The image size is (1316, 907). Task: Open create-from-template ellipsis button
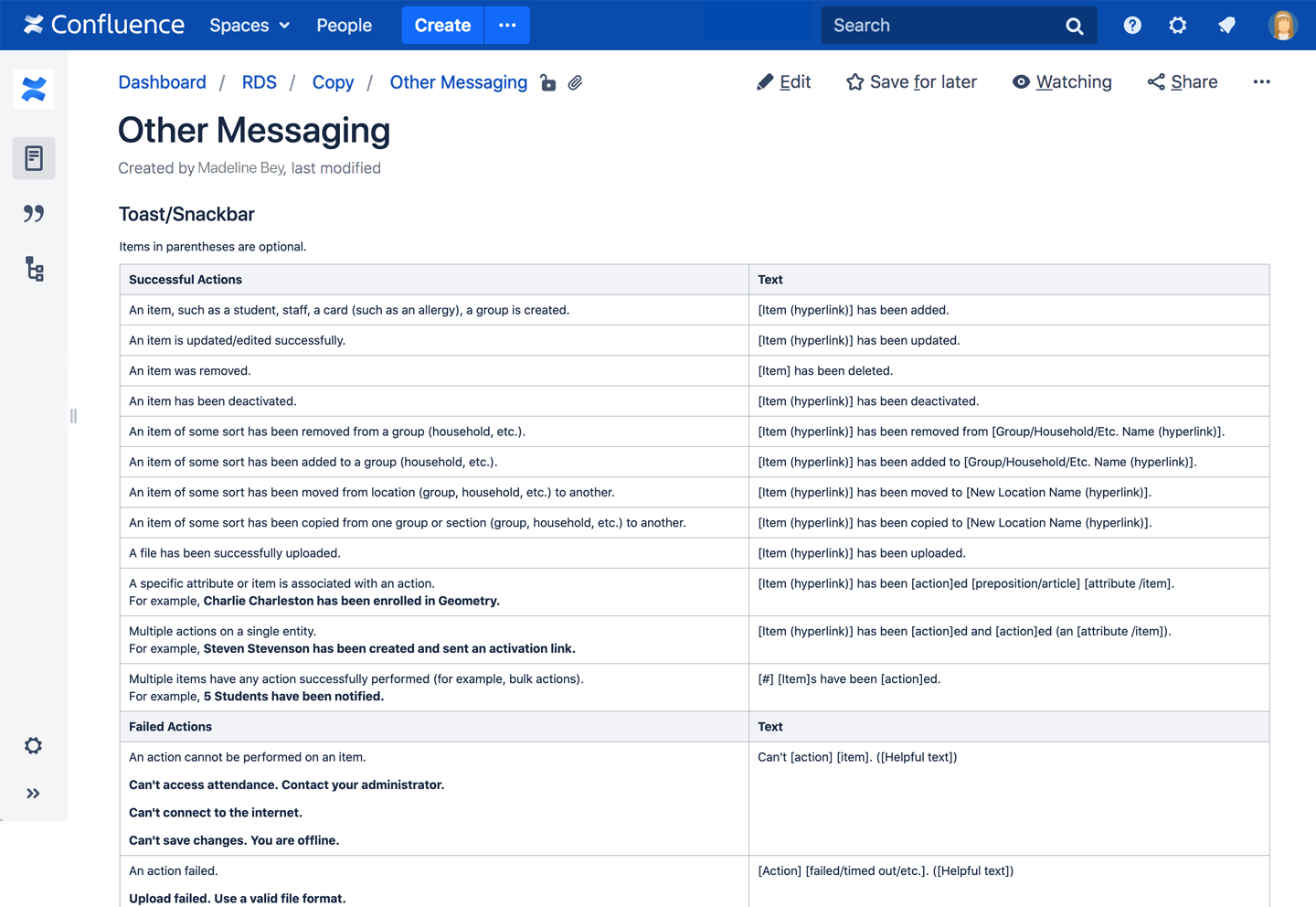(x=507, y=25)
